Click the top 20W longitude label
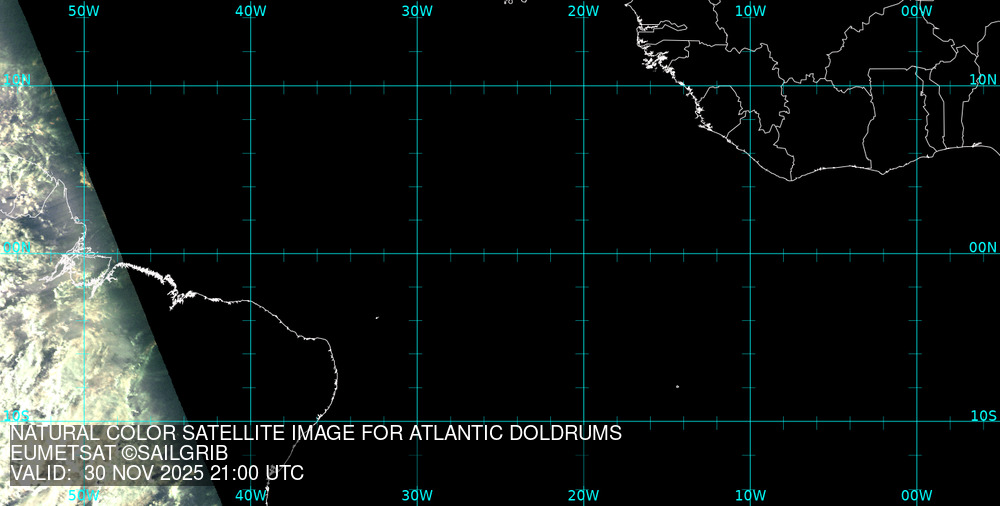1000x506 pixels. [583, 11]
